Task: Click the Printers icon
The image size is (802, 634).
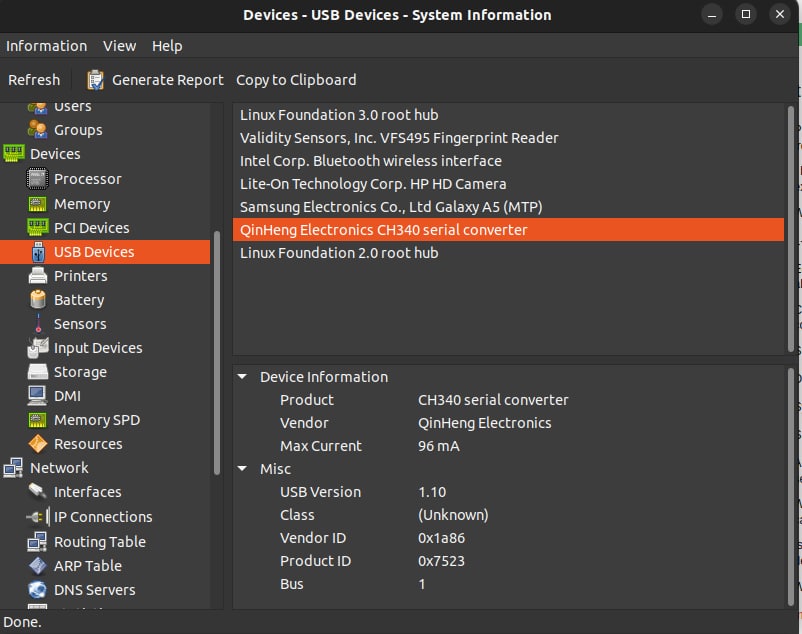Action: click(x=37, y=276)
